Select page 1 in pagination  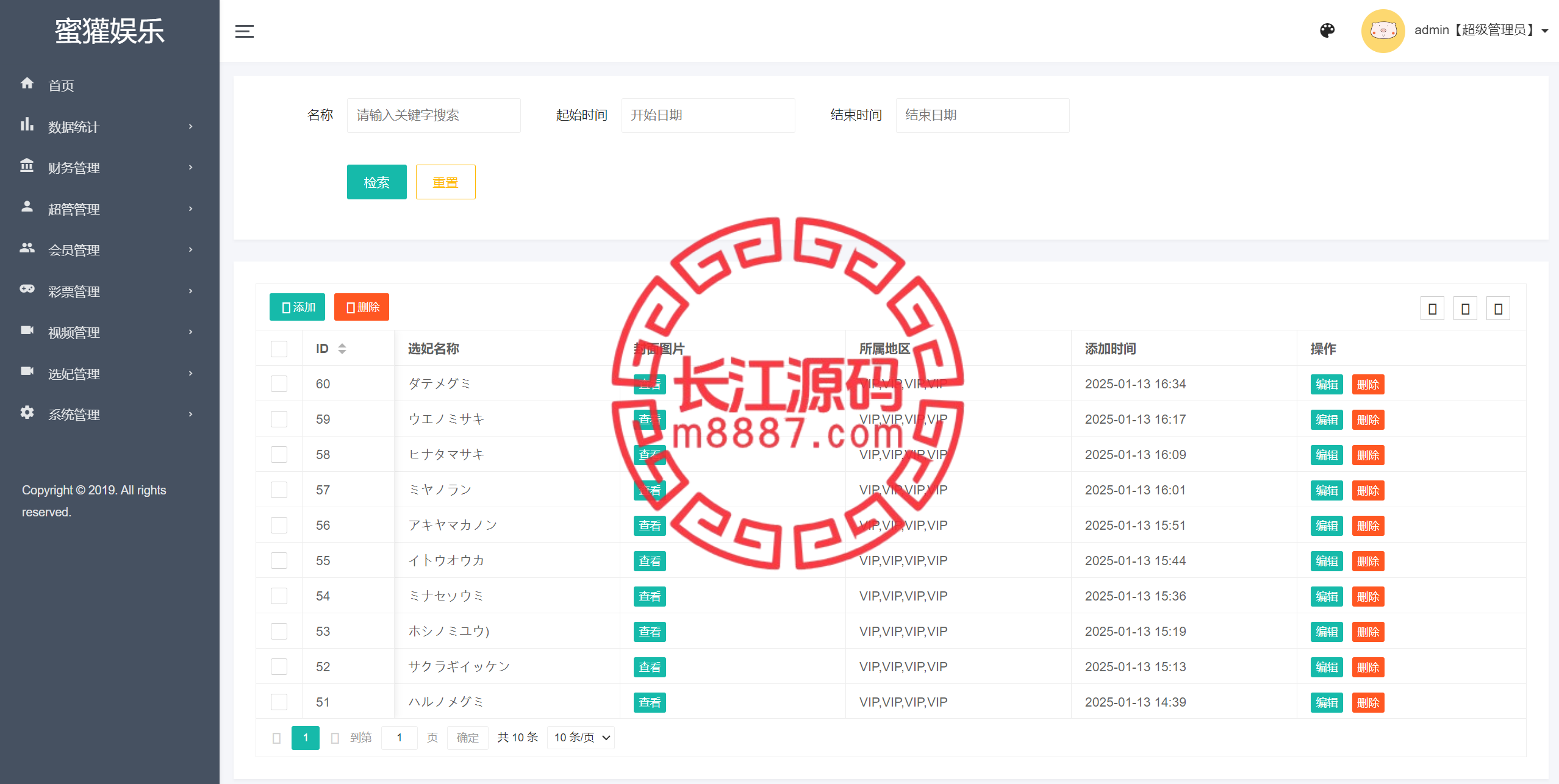point(306,738)
